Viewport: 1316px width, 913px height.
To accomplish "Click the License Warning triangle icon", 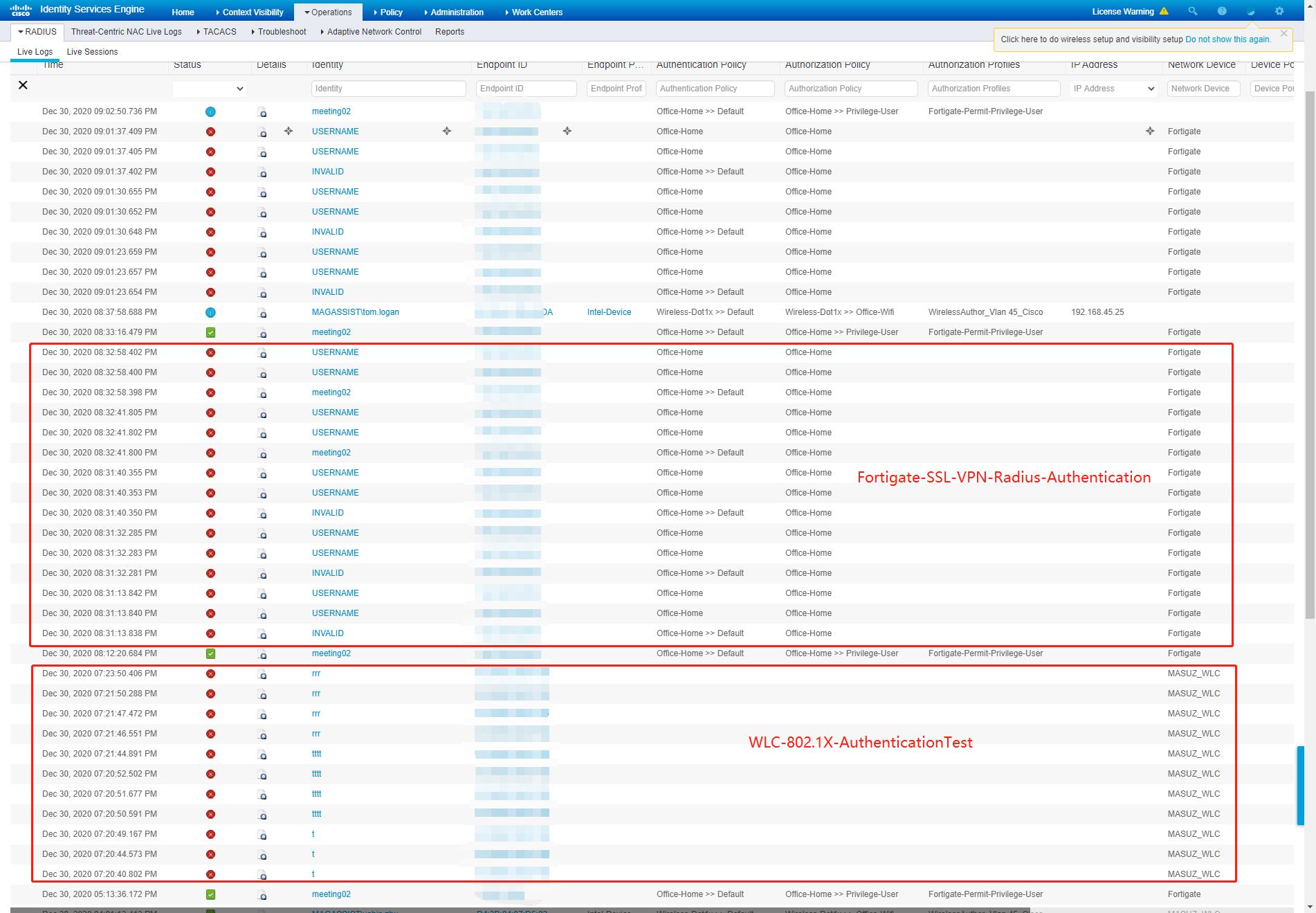I will coord(1164,11).
